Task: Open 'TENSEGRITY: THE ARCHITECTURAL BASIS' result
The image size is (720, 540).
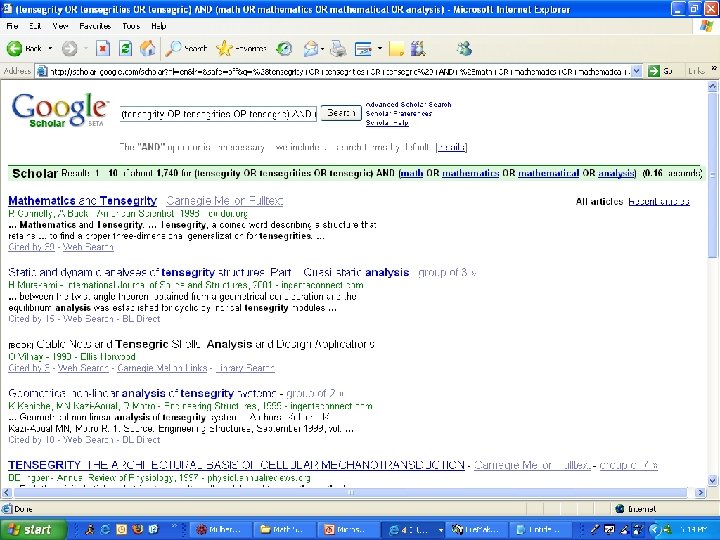Action: 236,465
